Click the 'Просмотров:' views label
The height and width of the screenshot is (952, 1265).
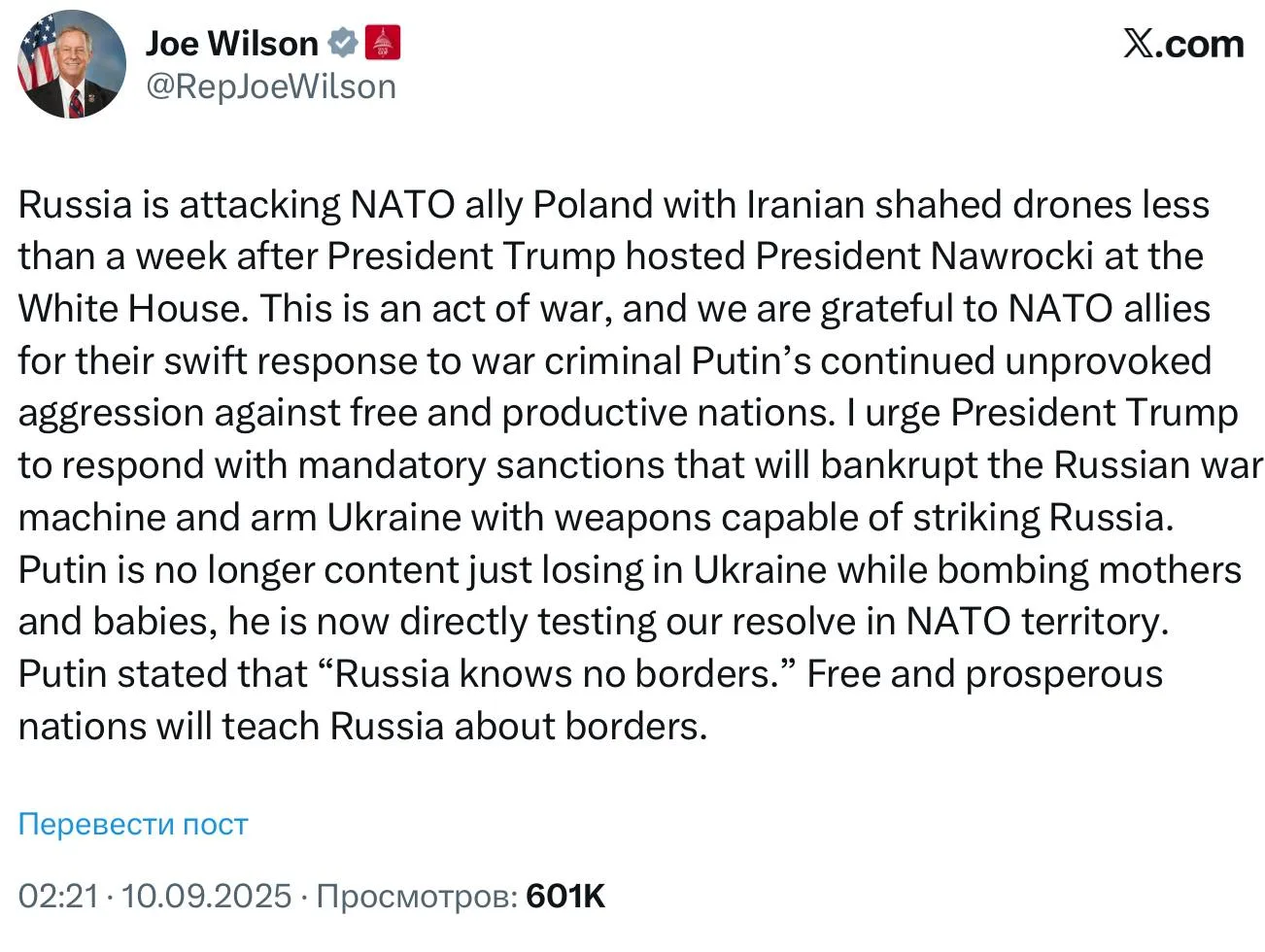[417, 896]
